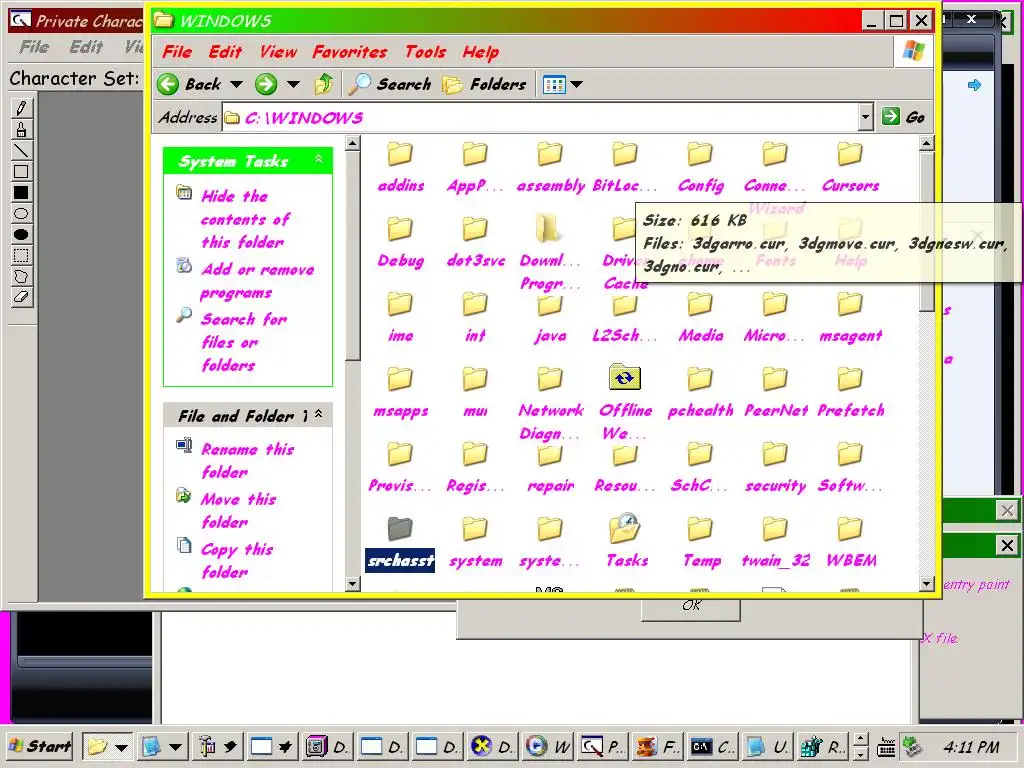Viewport: 1024px width, 768px height.
Task: Open the Tools menu
Action: tap(425, 52)
